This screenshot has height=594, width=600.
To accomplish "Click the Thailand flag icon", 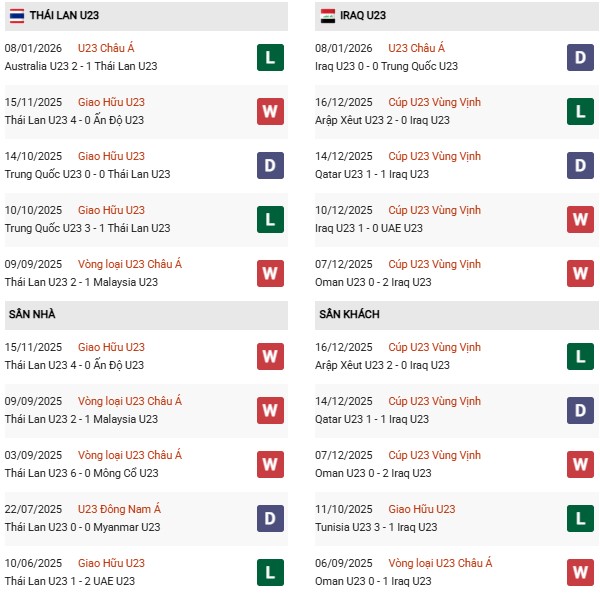I will pyautogui.click(x=18, y=15).
